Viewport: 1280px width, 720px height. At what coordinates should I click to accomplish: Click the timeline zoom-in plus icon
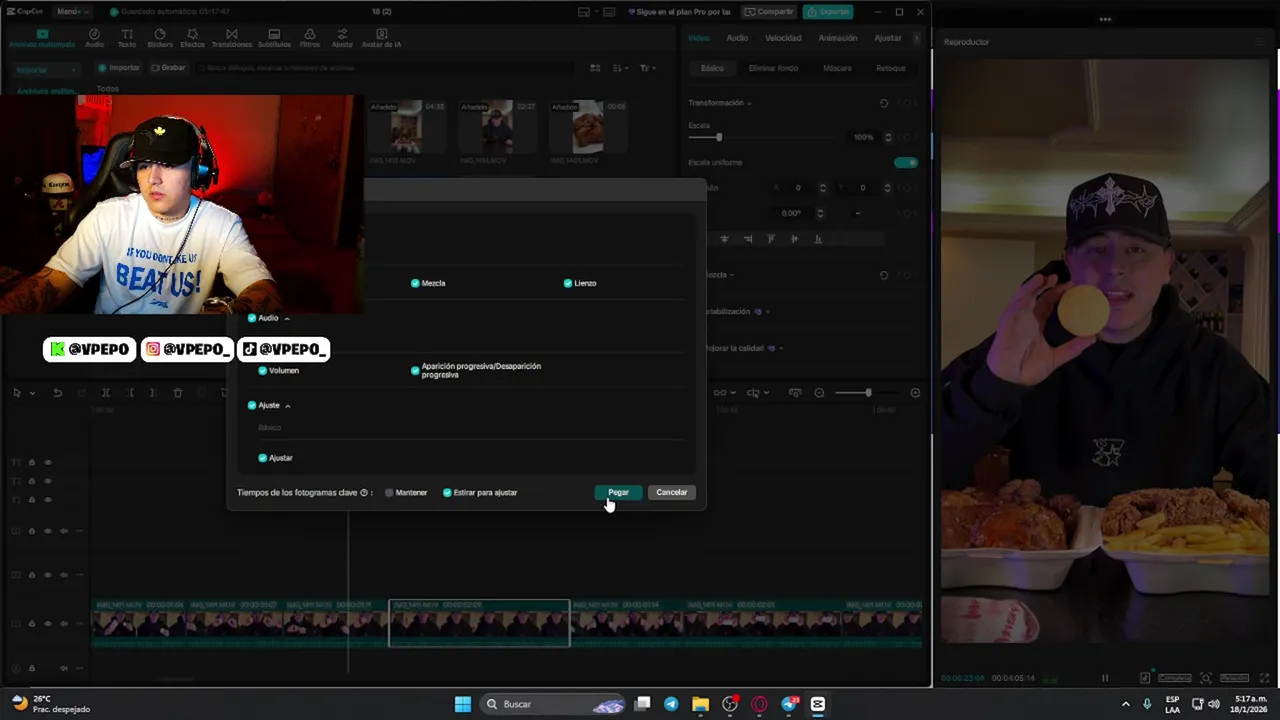(915, 393)
